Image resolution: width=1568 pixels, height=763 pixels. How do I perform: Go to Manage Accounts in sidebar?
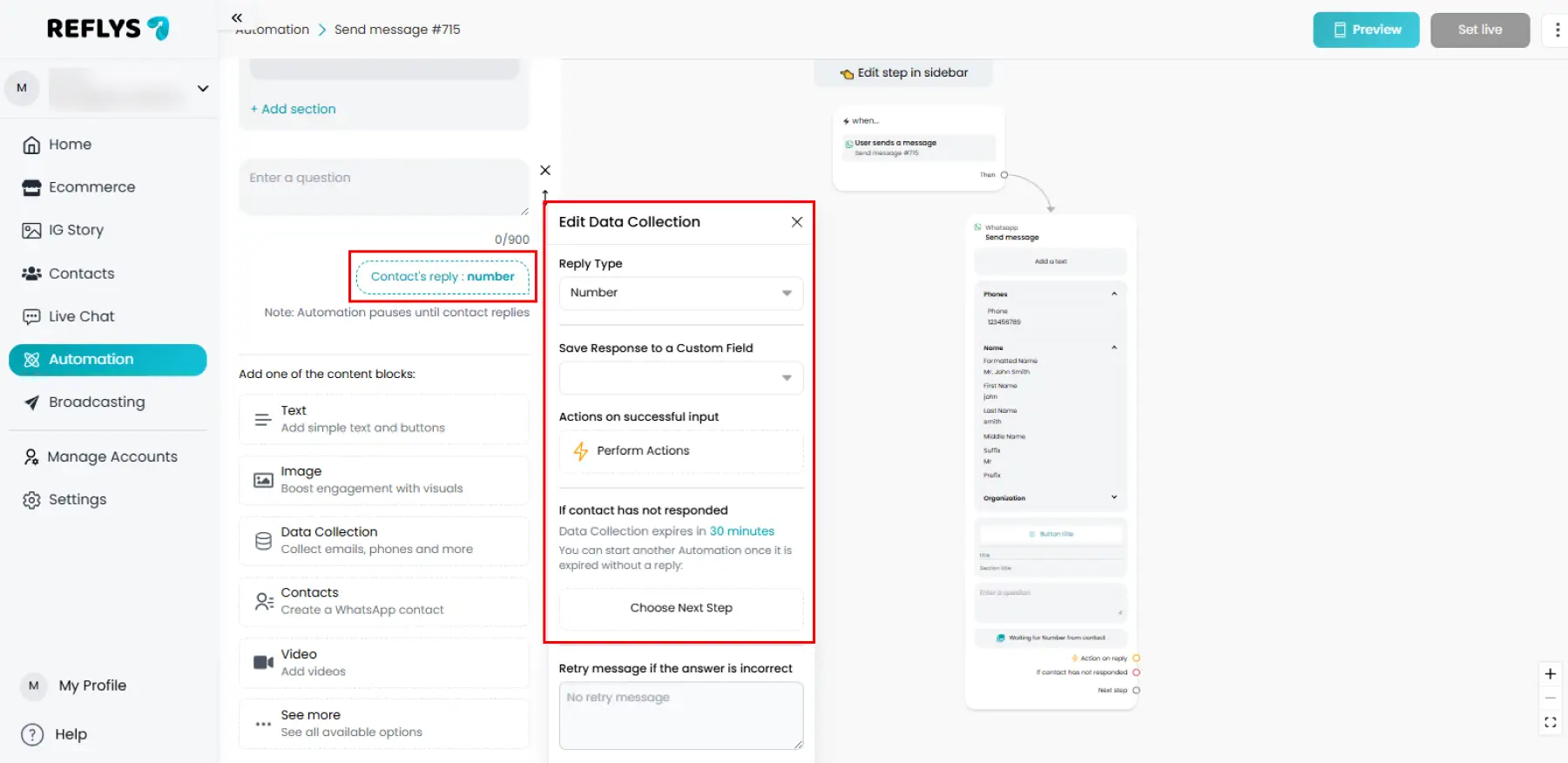coord(112,457)
